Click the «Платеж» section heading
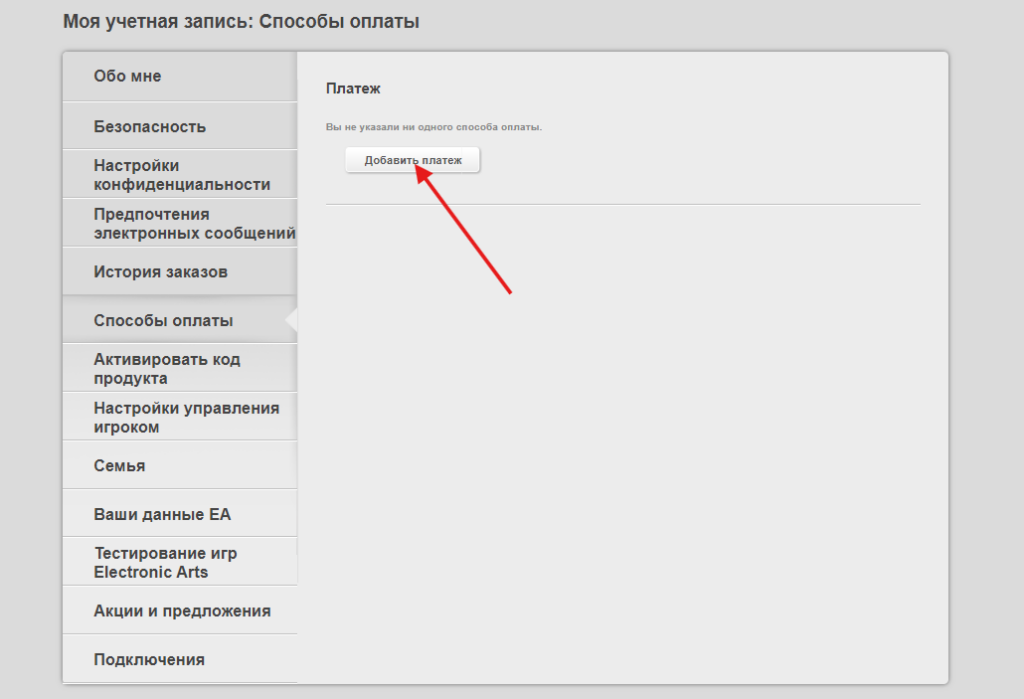Viewport: 1024px width, 699px height. click(x=353, y=89)
